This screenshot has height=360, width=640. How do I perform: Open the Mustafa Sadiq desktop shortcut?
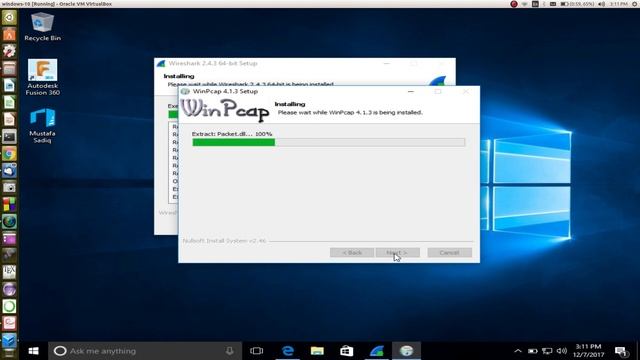(42, 126)
